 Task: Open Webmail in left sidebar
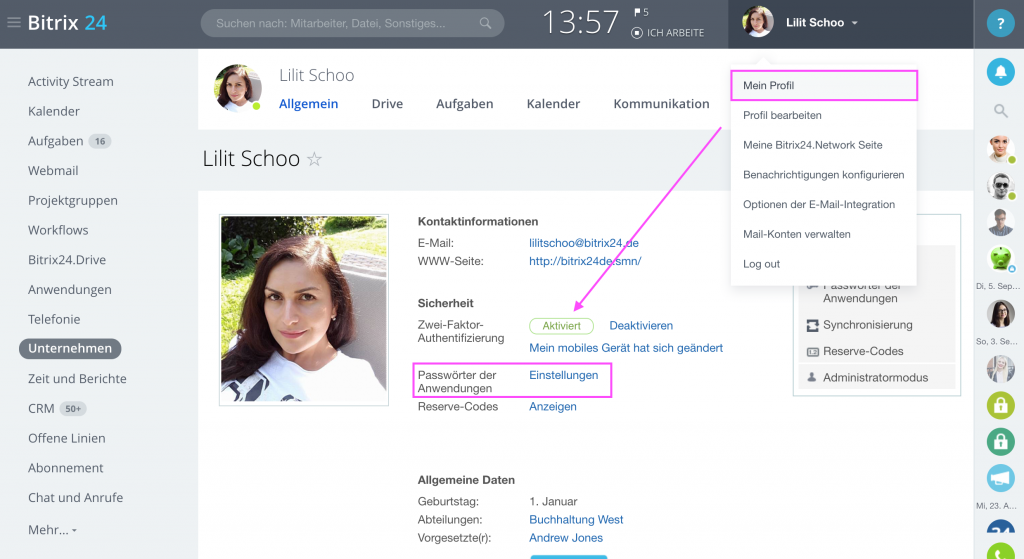pos(53,171)
